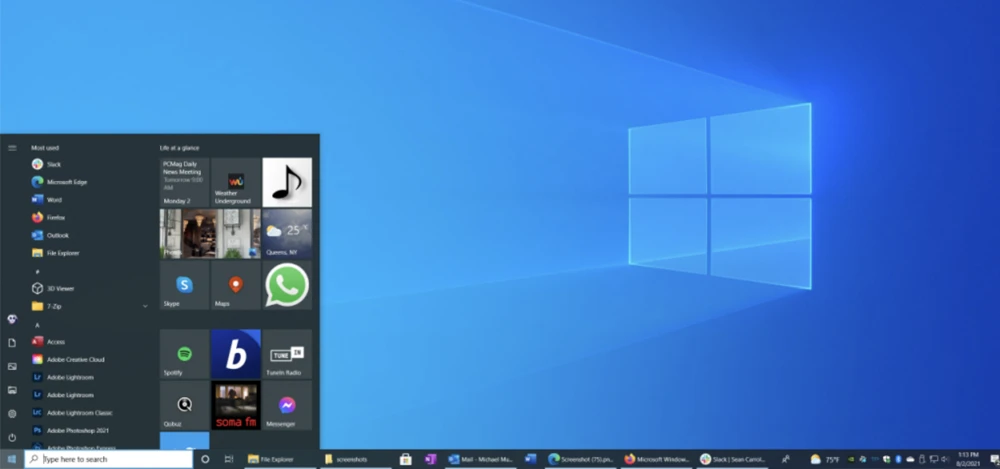Switch to the 'screenshots' folder taskbar window
Image resolution: width=1000 pixels, height=469 pixels.
point(355,459)
